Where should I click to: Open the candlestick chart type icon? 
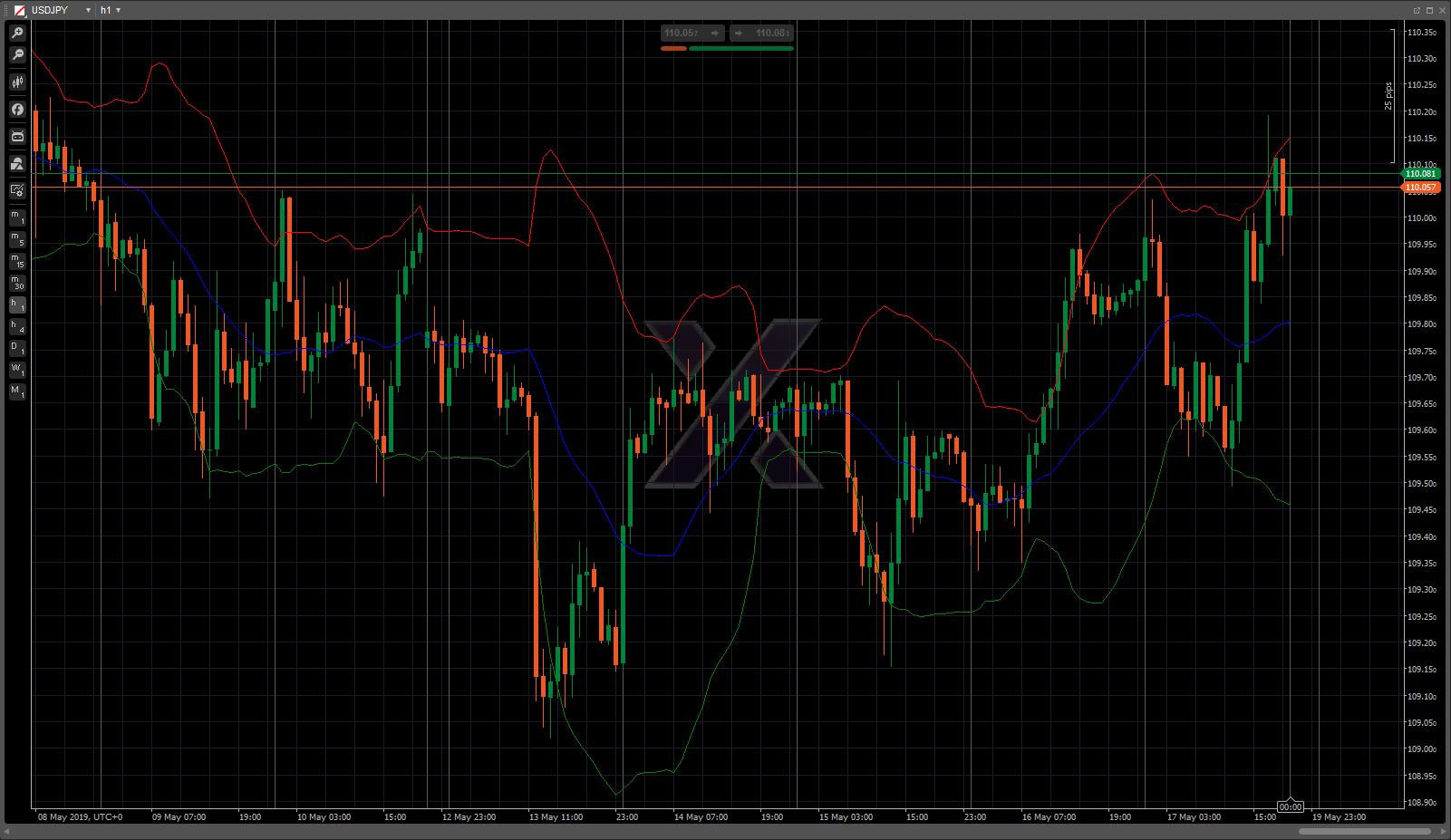click(17, 82)
